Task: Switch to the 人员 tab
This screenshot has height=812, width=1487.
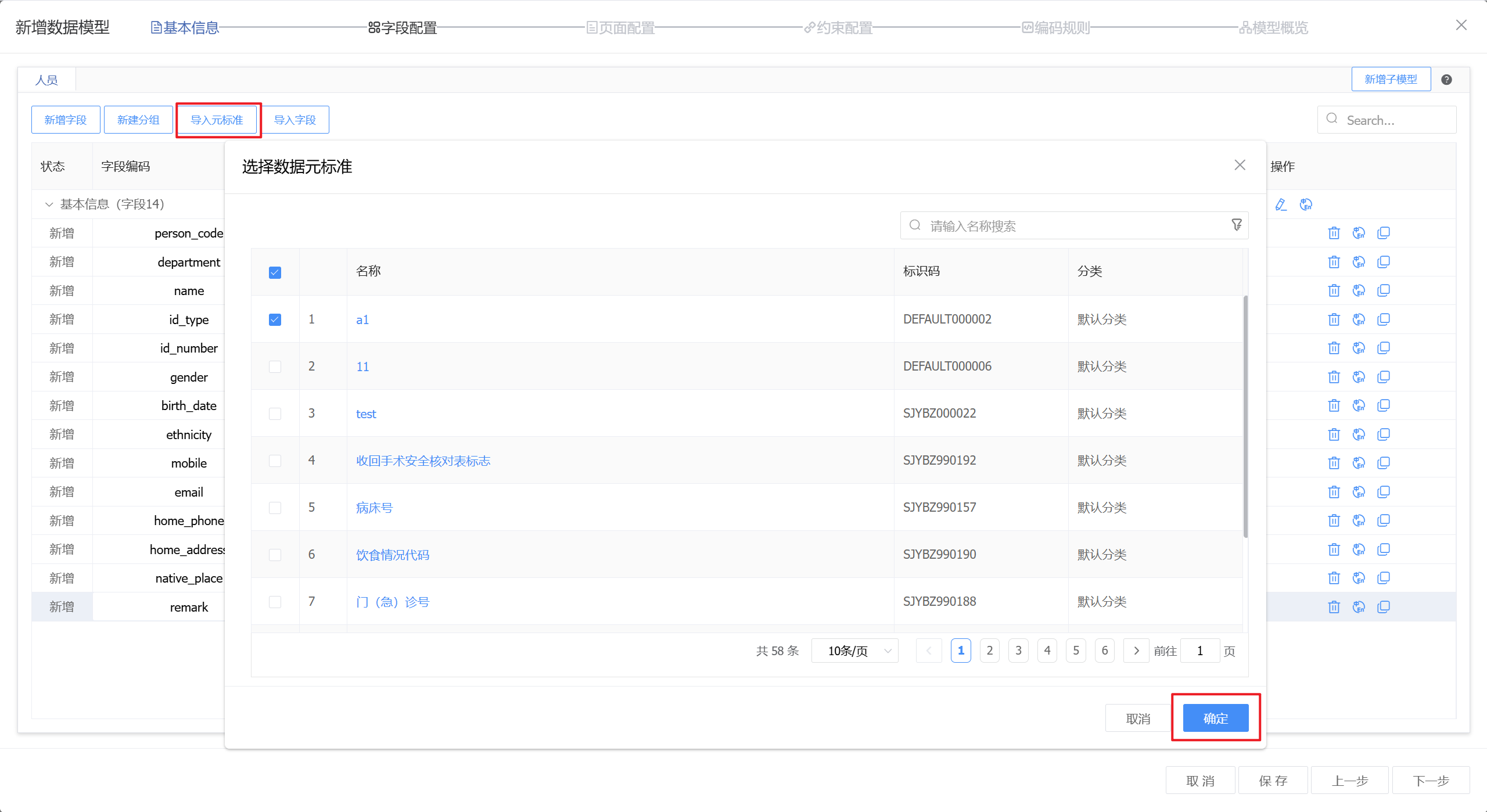Action: click(46, 80)
